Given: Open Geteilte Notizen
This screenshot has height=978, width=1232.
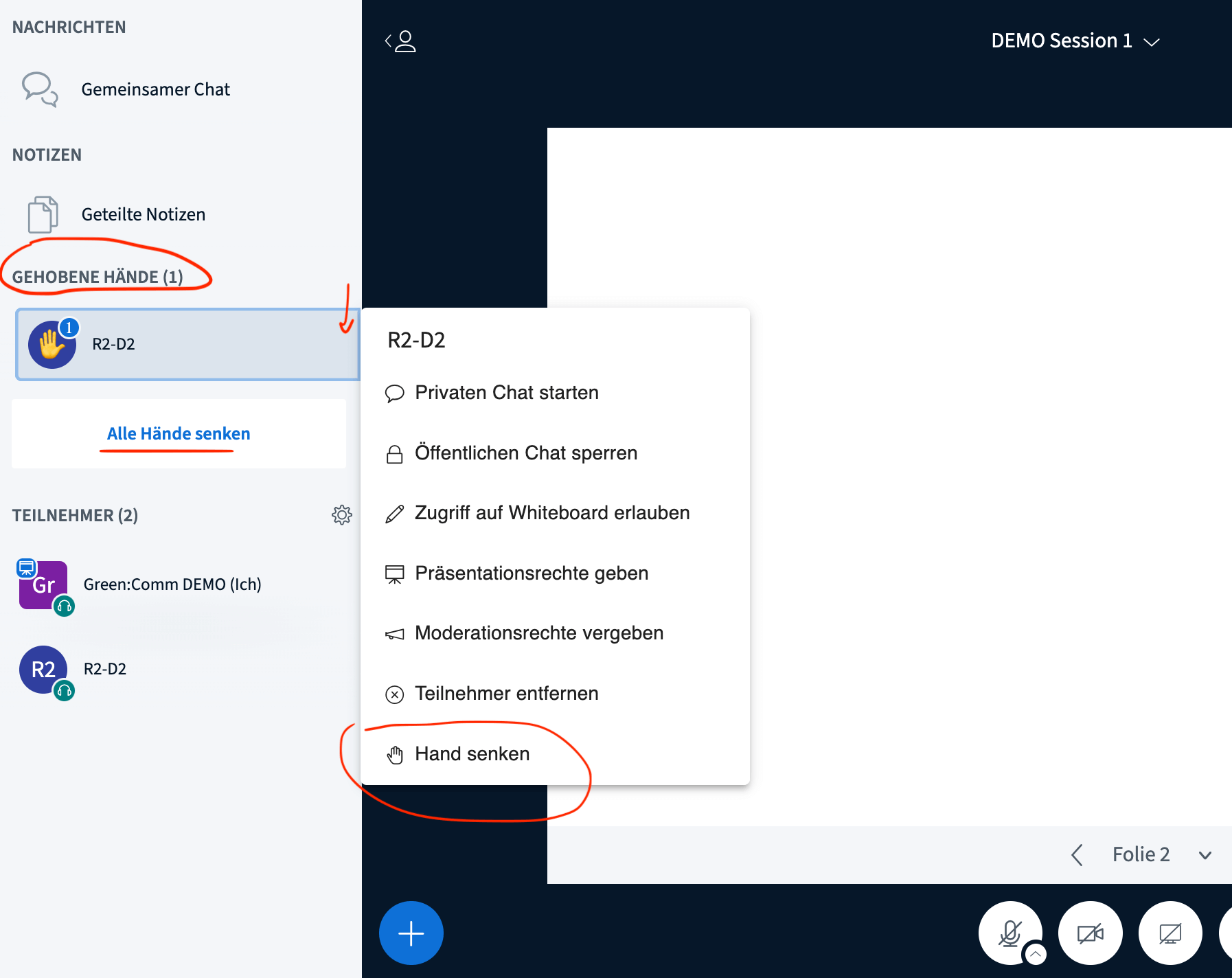Looking at the screenshot, I should point(143,214).
